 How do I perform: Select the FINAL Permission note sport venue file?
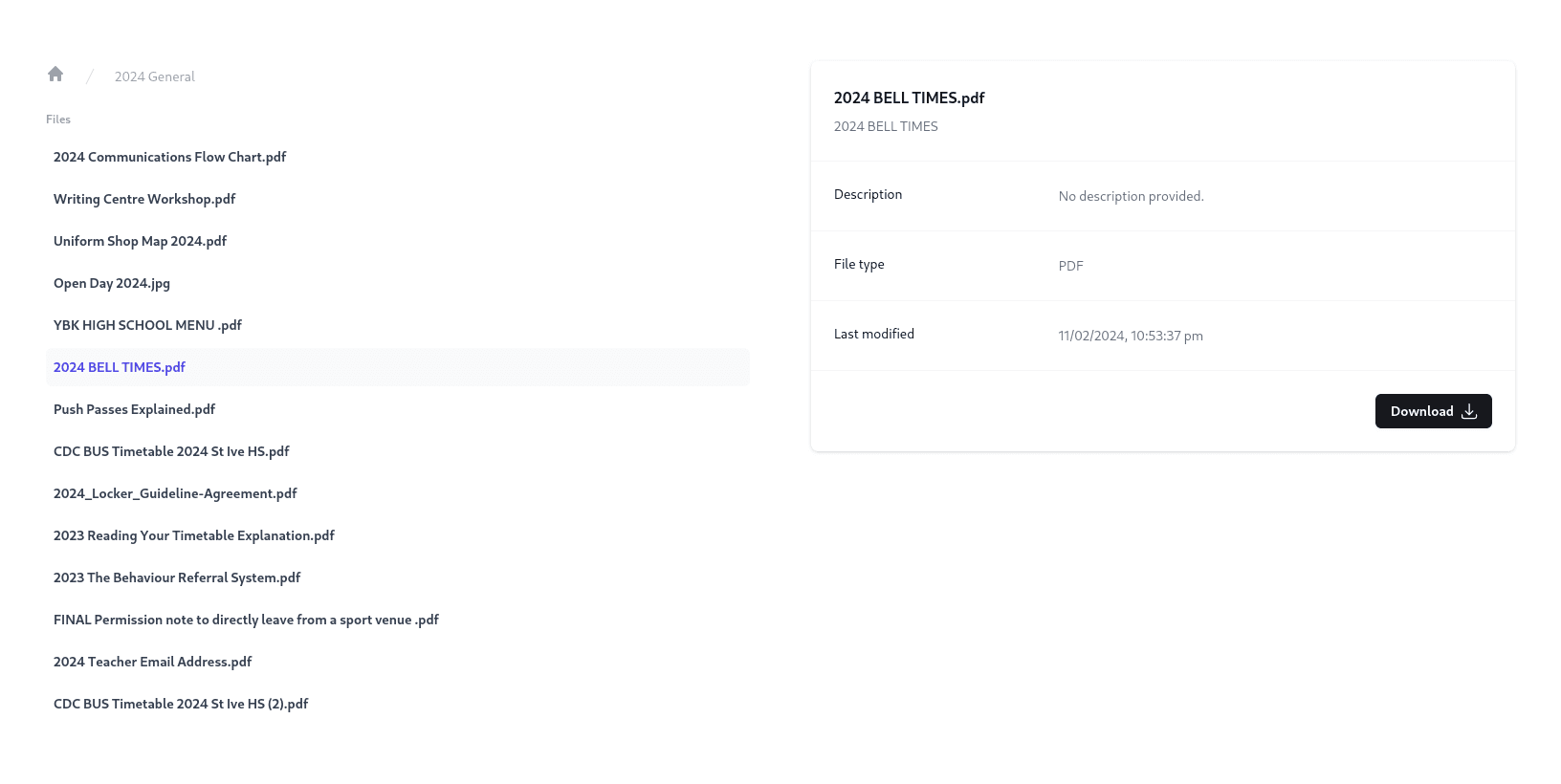(x=246, y=620)
